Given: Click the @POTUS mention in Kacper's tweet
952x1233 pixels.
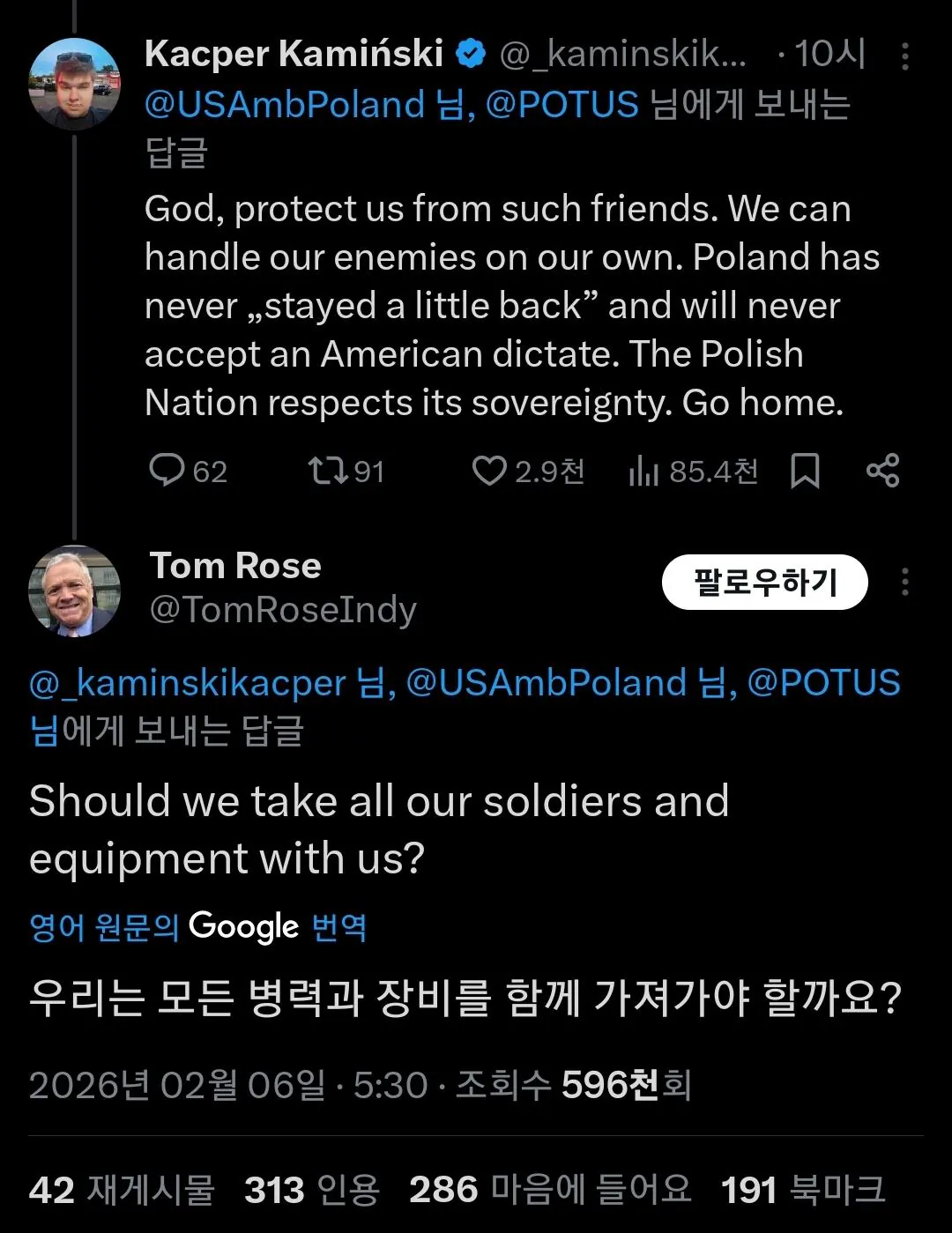Looking at the screenshot, I should tap(562, 105).
